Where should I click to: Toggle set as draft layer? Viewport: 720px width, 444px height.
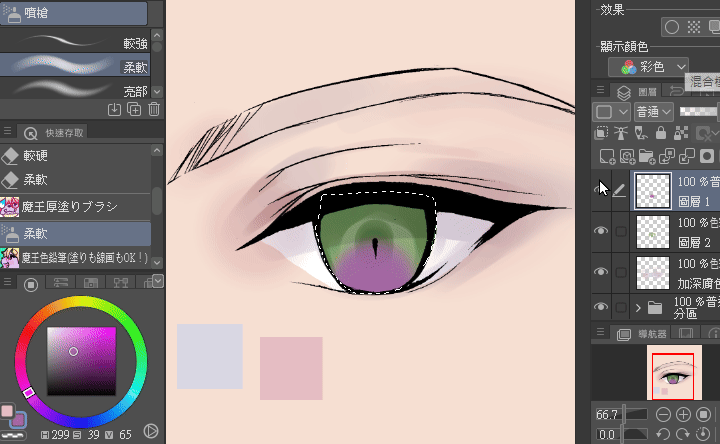(641, 133)
